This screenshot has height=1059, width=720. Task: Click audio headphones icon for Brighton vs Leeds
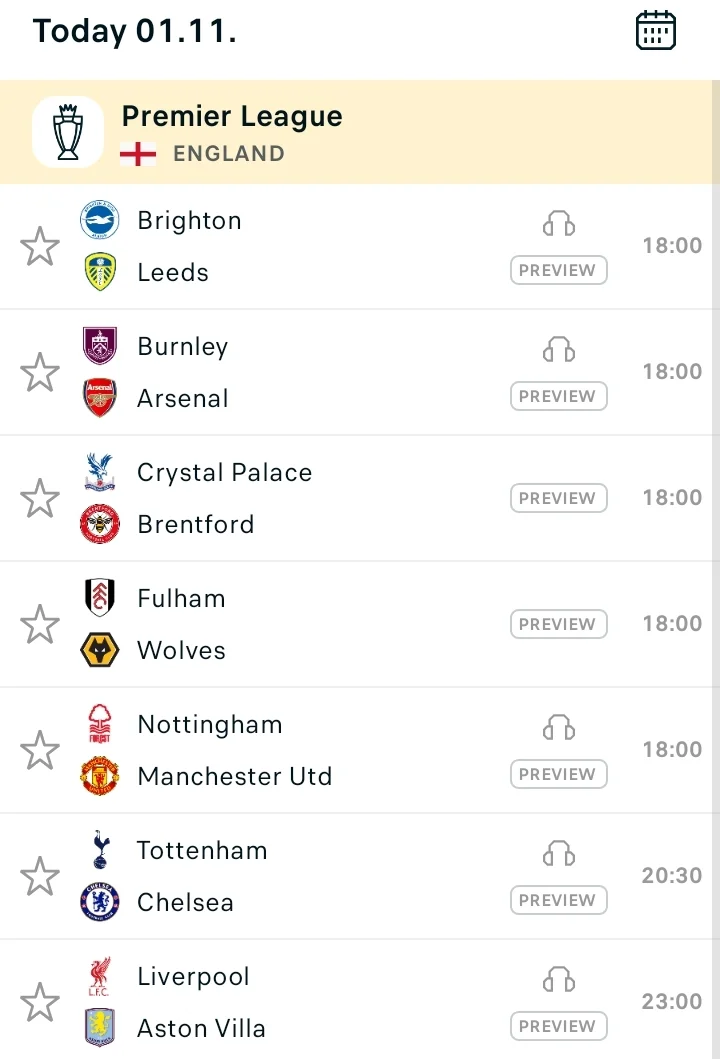(559, 224)
